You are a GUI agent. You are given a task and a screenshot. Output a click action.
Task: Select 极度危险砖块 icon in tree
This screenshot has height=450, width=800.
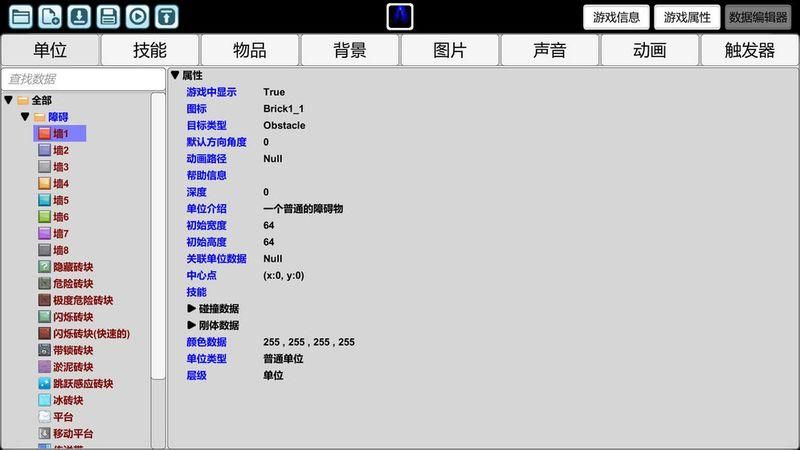[44, 300]
